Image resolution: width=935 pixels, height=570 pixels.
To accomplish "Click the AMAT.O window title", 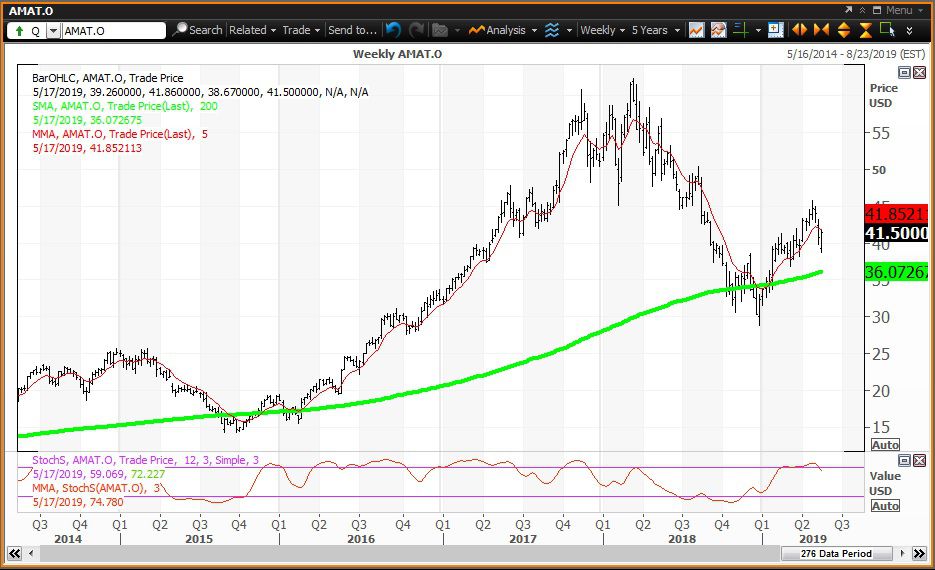I will pyautogui.click(x=30, y=11).
